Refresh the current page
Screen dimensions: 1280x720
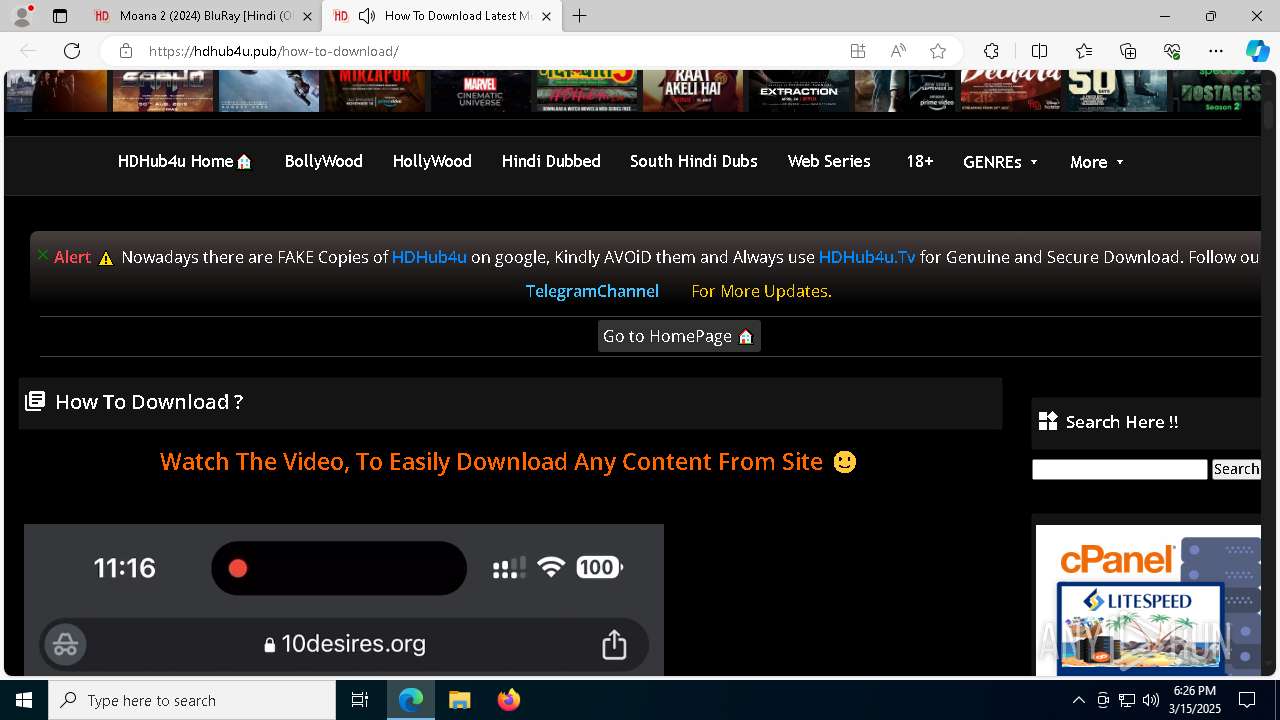pos(72,51)
